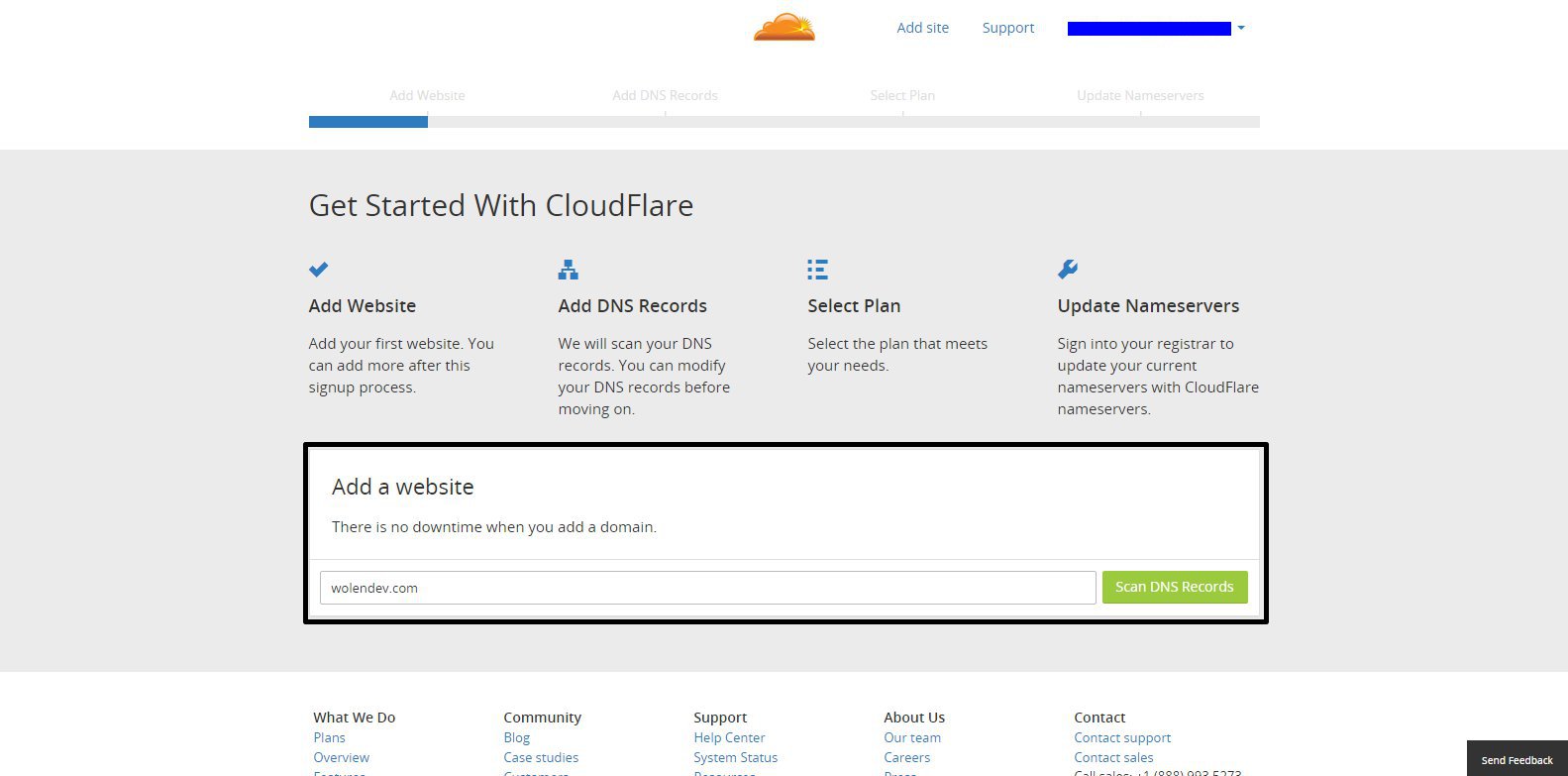Click the Scan DNS Records button
1568x776 pixels.
(x=1175, y=587)
